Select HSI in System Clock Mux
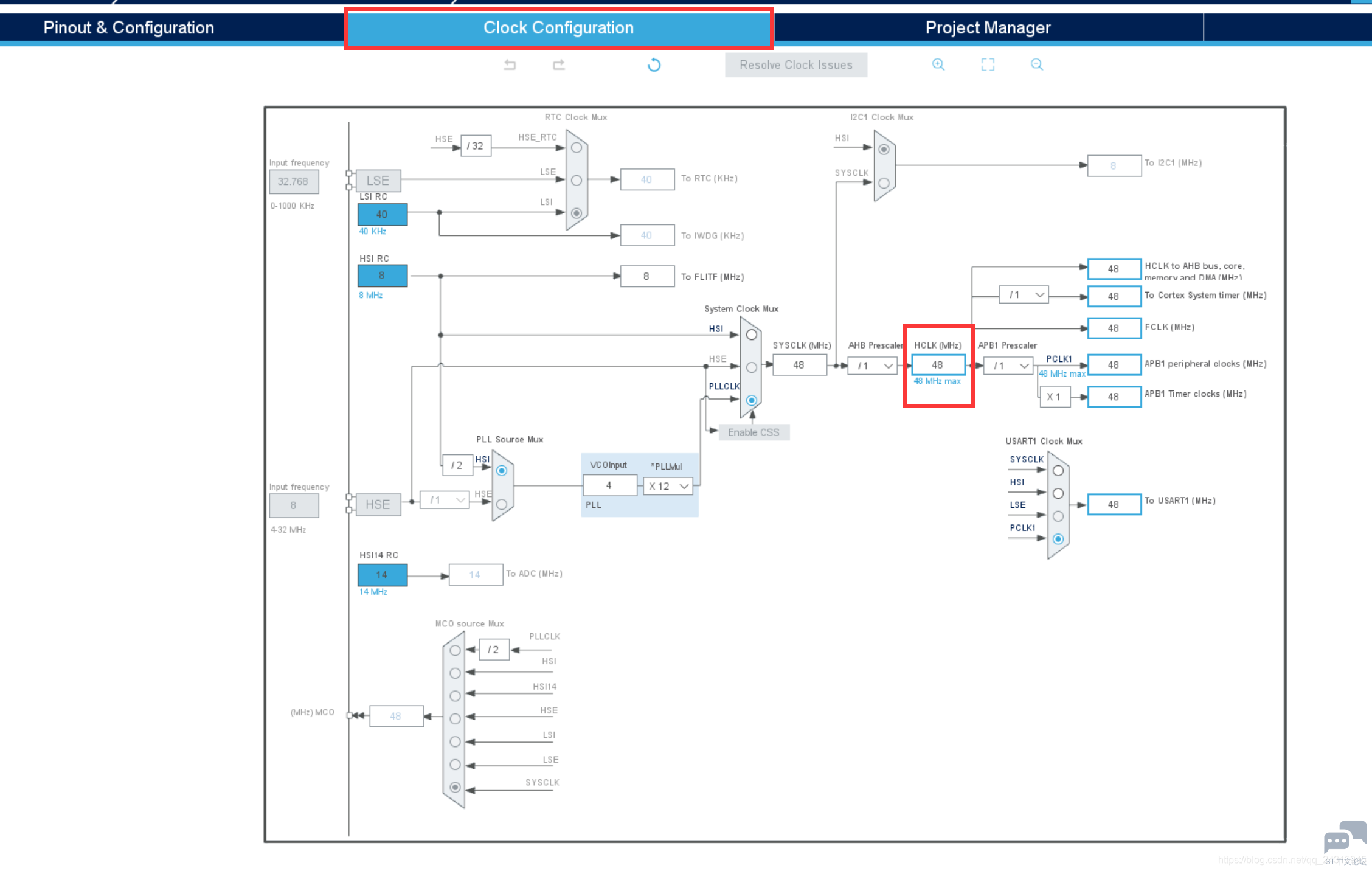Image resolution: width=1372 pixels, height=871 pixels. pyautogui.click(x=752, y=335)
